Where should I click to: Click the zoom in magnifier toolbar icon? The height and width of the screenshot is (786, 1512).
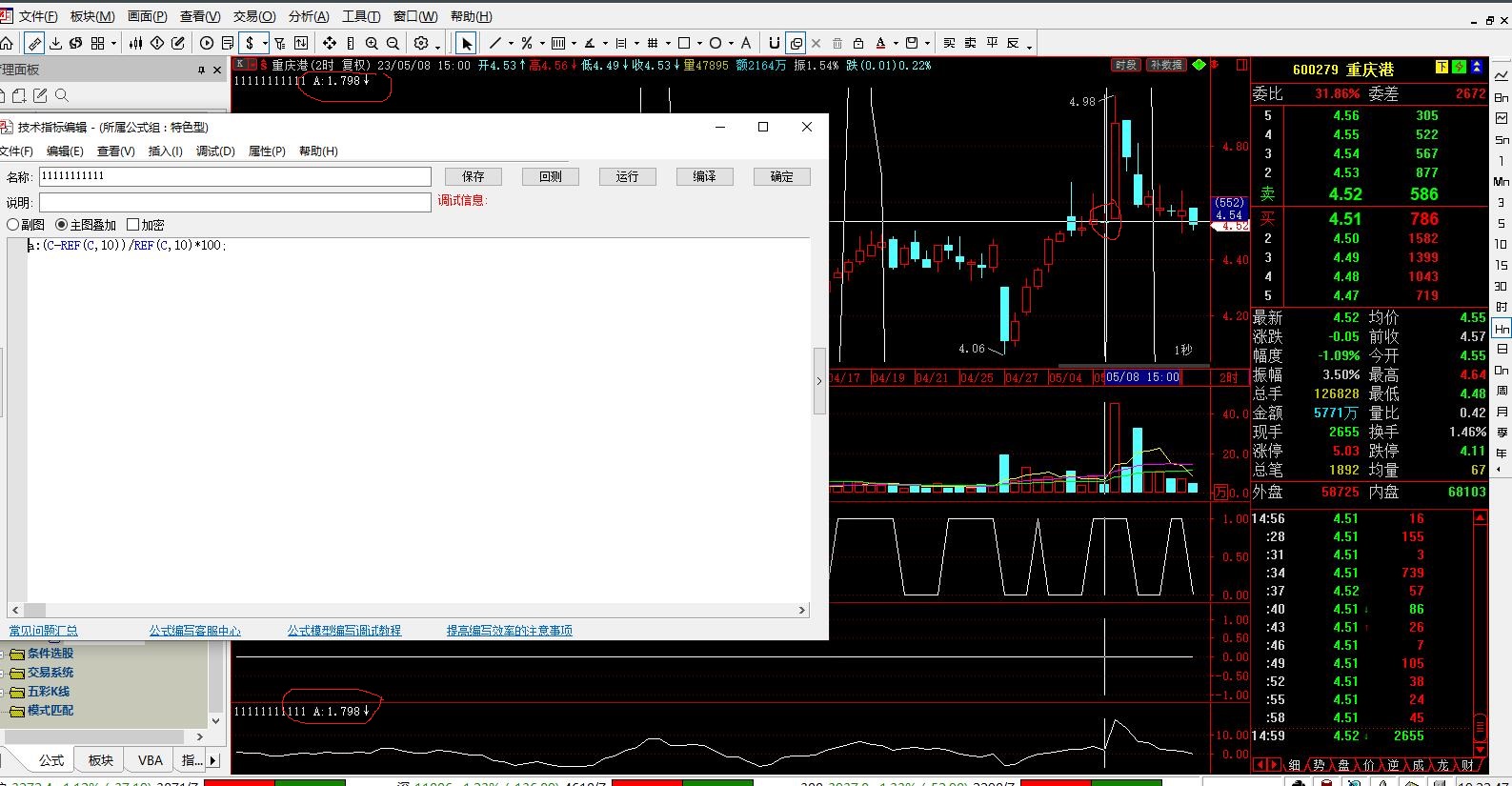click(x=372, y=43)
